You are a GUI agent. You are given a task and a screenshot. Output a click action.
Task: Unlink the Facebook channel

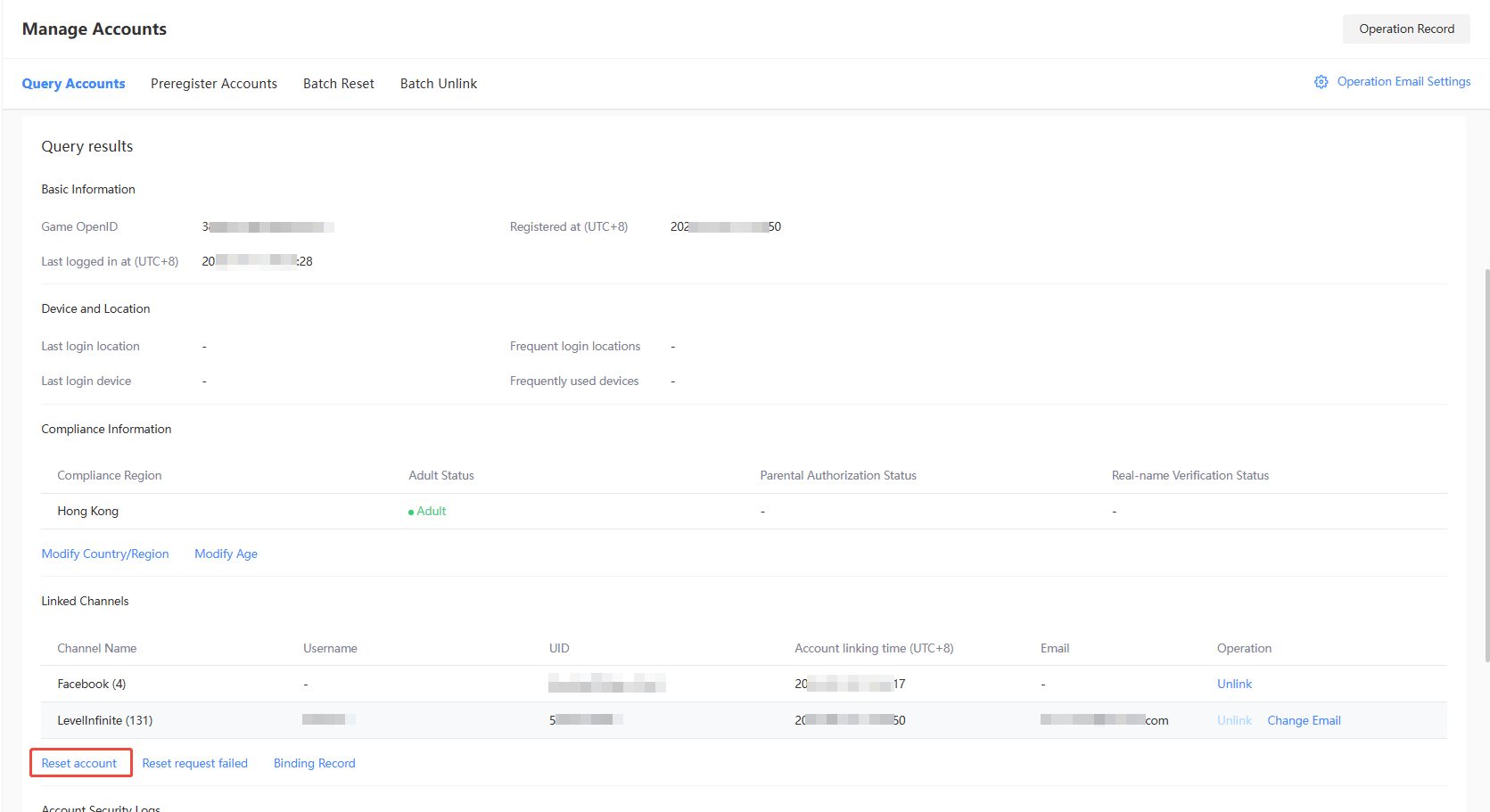point(1234,685)
